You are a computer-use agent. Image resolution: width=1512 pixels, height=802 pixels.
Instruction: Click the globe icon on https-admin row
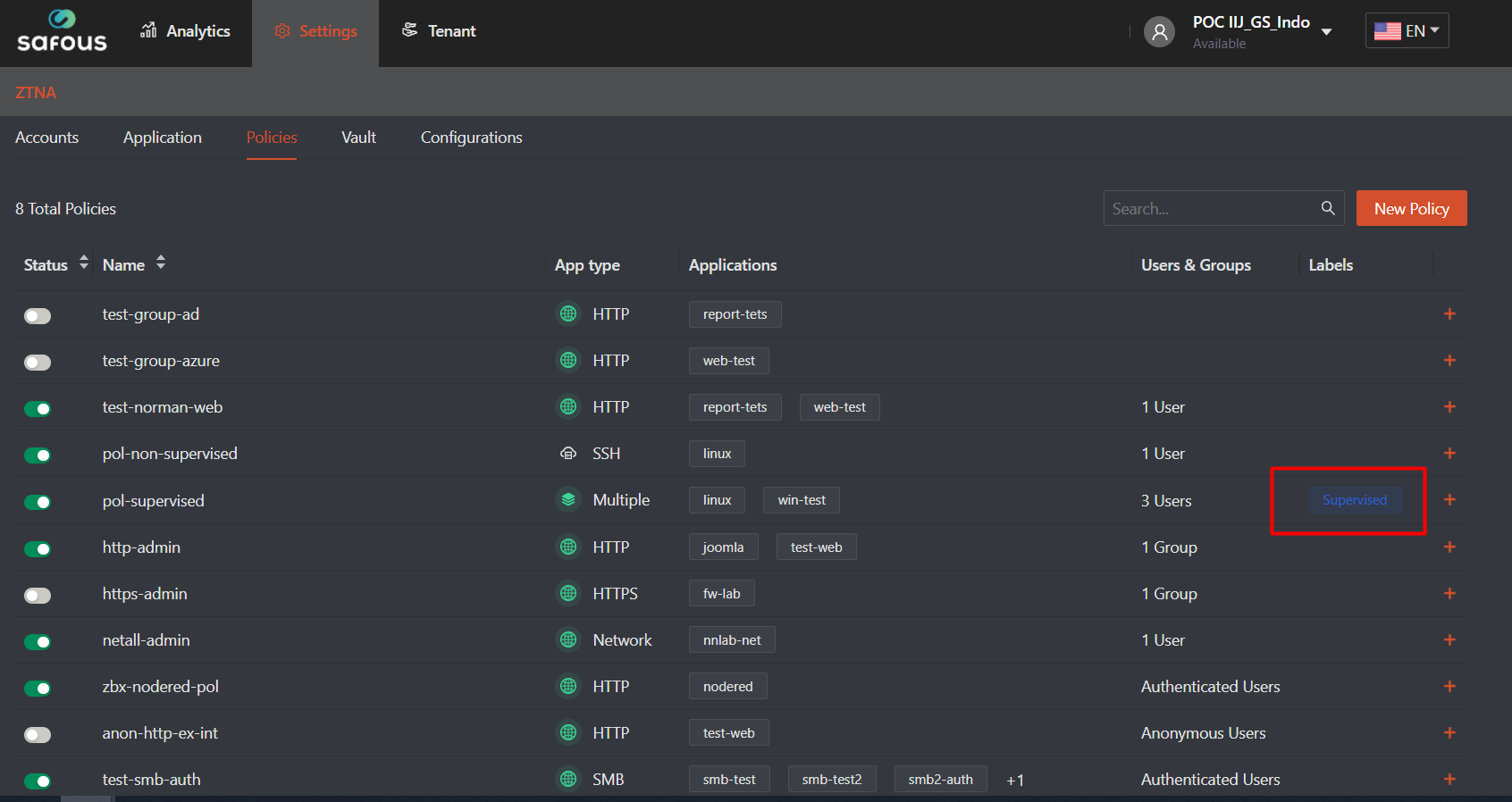[568, 594]
